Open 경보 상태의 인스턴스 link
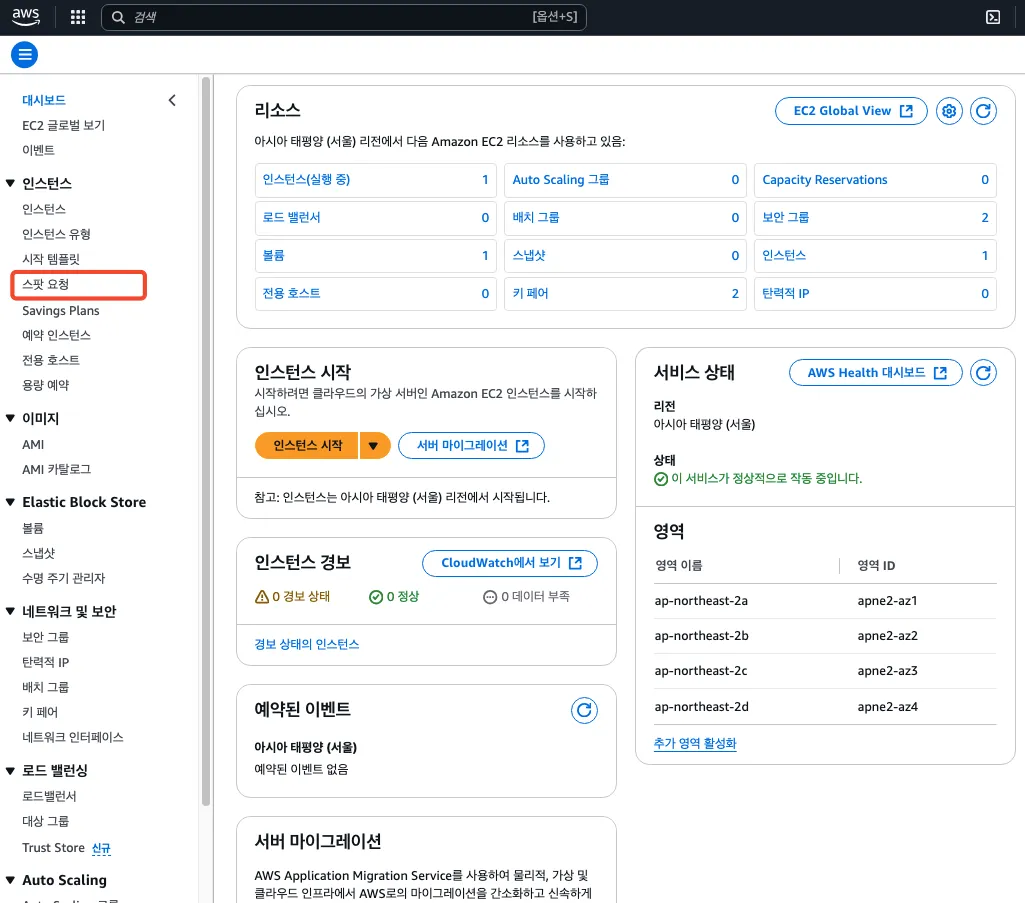The width and height of the screenshot is (1025, 903). [307, 644]
